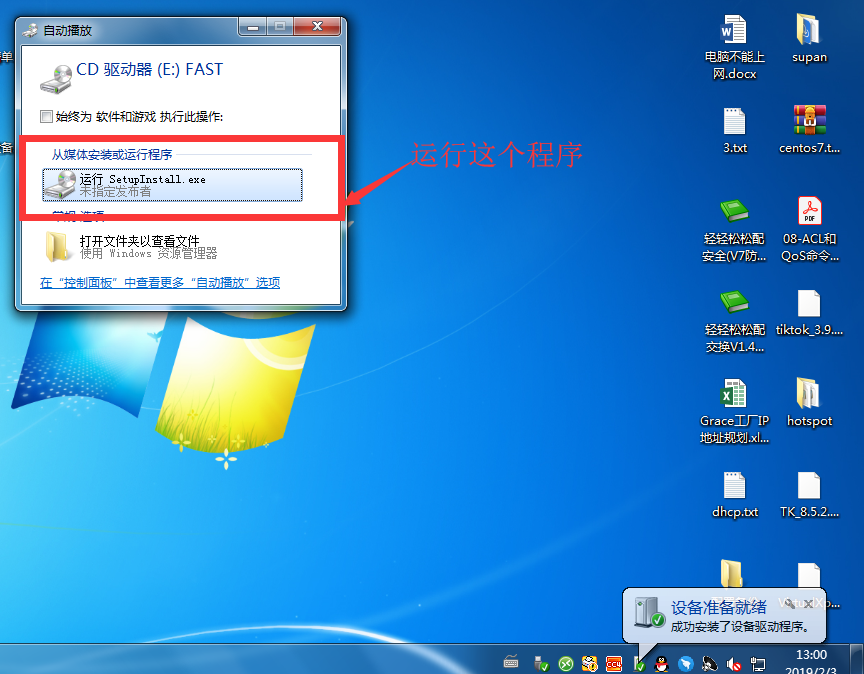The width and height of the screenshot is (864, 674).
Task: Open notification balloon wrench settings icon
Action: pos(790,603)
